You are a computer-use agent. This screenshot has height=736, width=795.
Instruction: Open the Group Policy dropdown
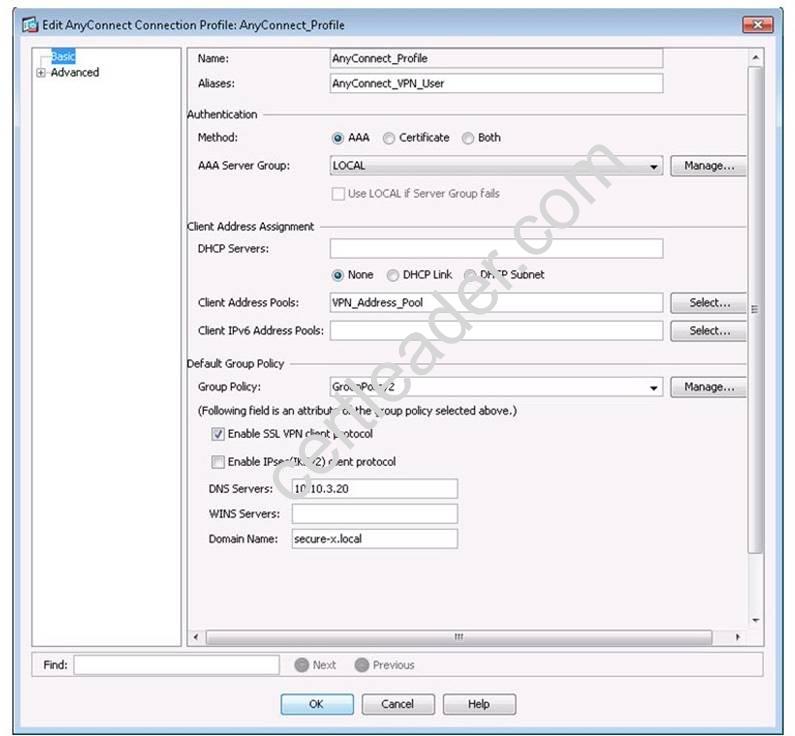496,387
